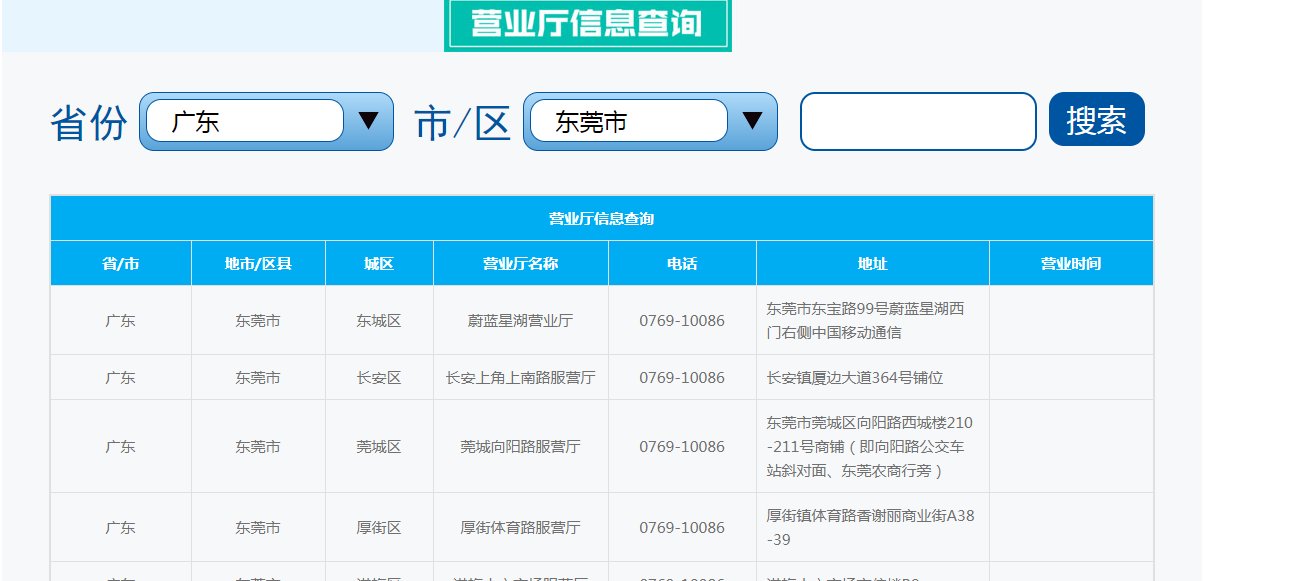This screenshot has height=581, width=1294.
Task: Click the 长安上角上南路服营厅 entry
Action: [x=519, y=378]
